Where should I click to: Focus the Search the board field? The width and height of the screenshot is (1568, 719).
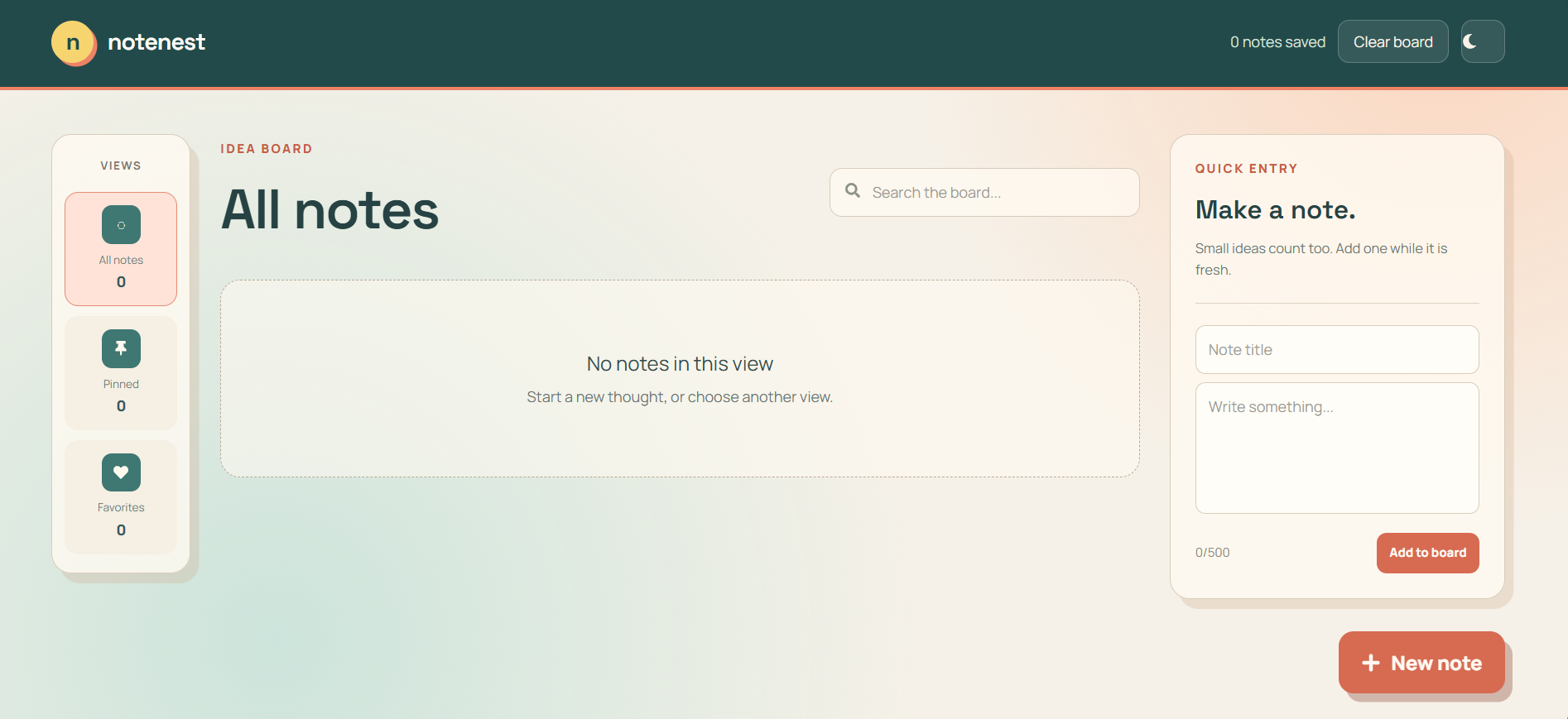[984, 193]
